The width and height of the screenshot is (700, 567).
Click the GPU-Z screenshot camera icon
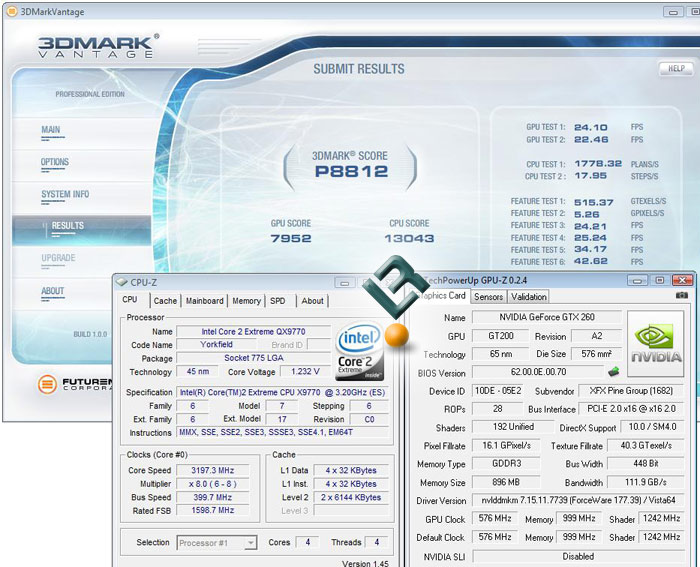682,295
